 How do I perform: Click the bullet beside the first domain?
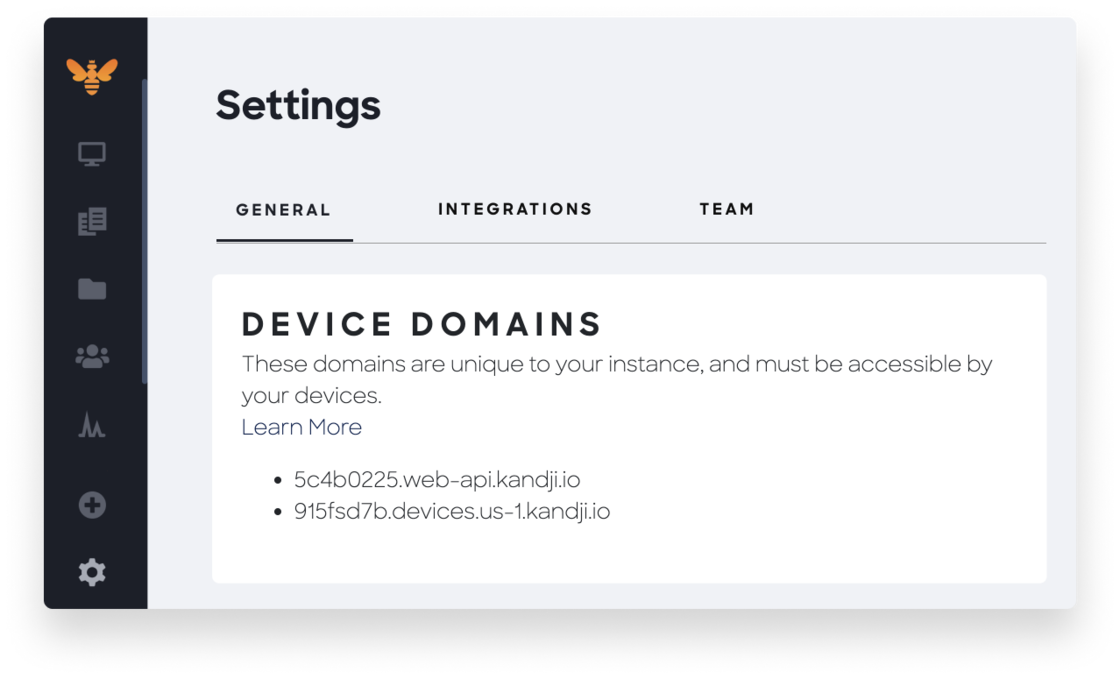(x=277, y=479)
